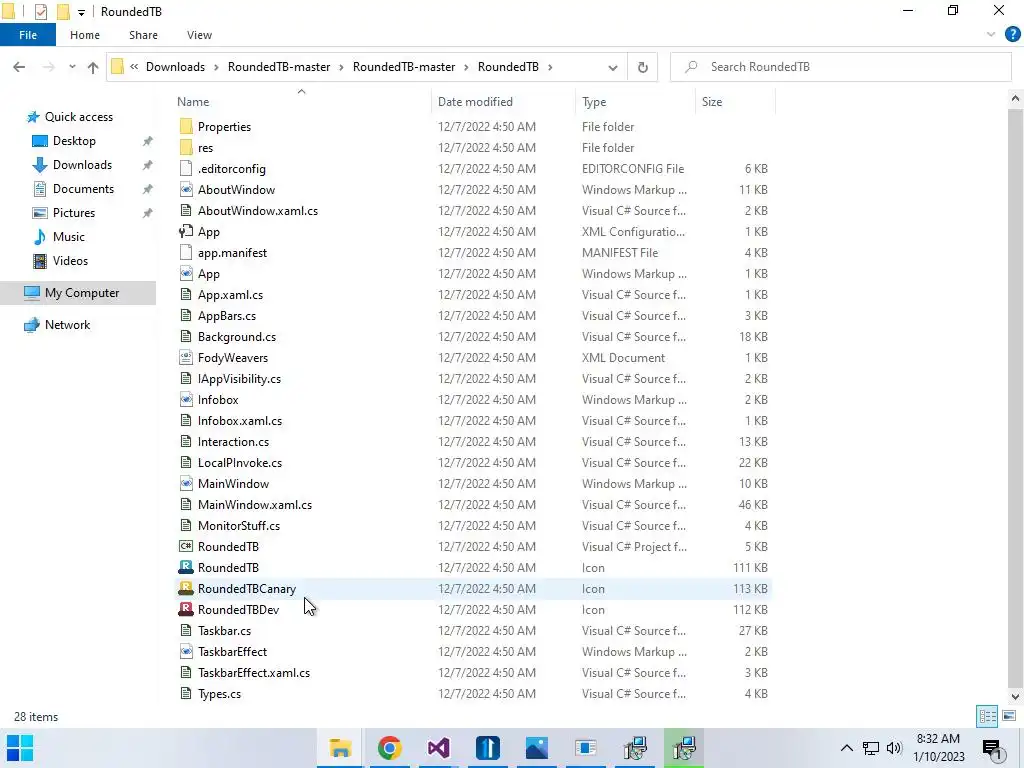Select the res folder icon
The image size is (1024, 768).
[x=186, y=148]
